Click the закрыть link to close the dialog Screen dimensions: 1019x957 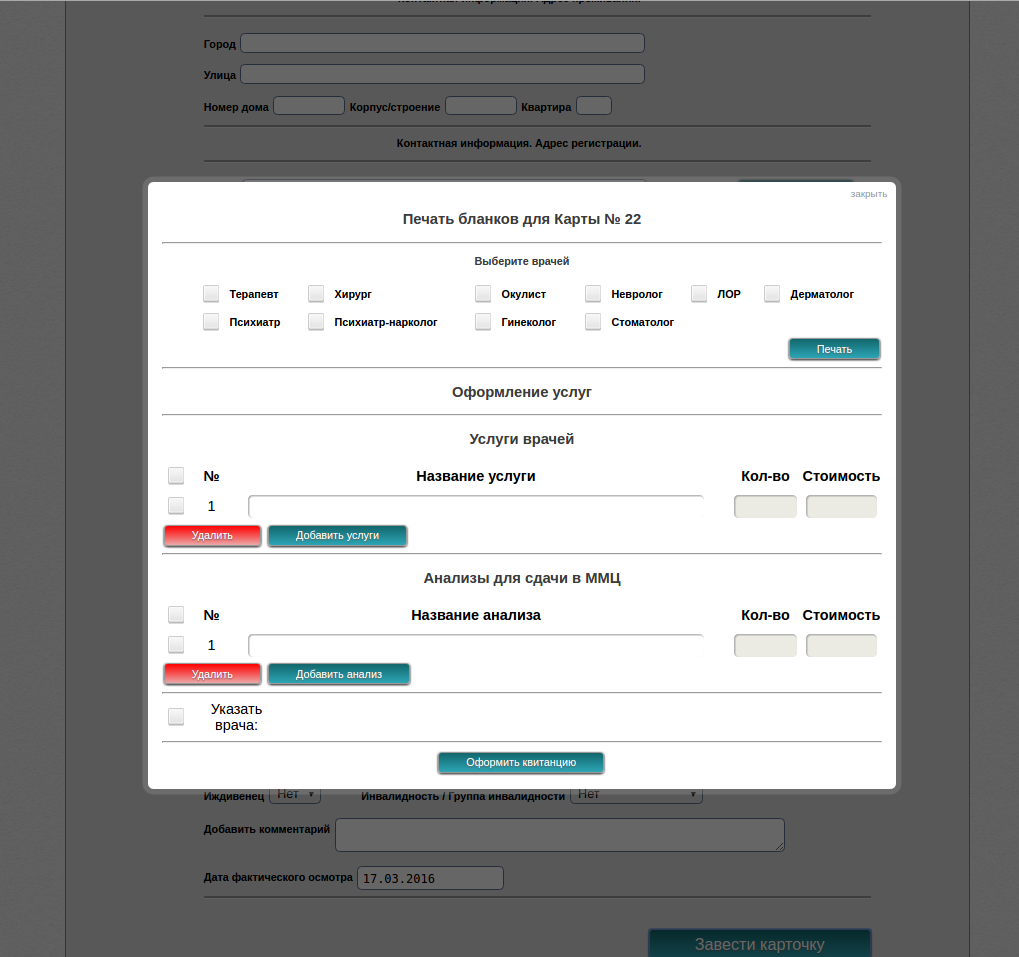[x=868, y=194]
